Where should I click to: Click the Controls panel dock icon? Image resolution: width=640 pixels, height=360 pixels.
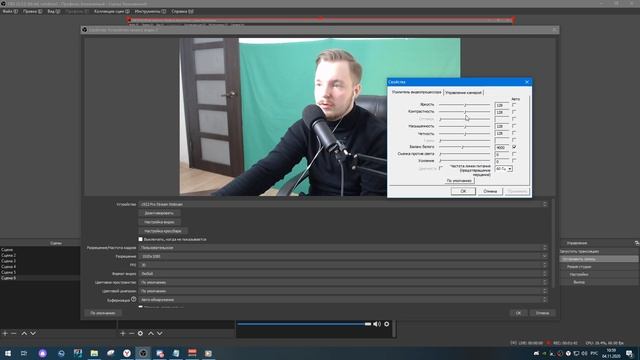[637, 243]
